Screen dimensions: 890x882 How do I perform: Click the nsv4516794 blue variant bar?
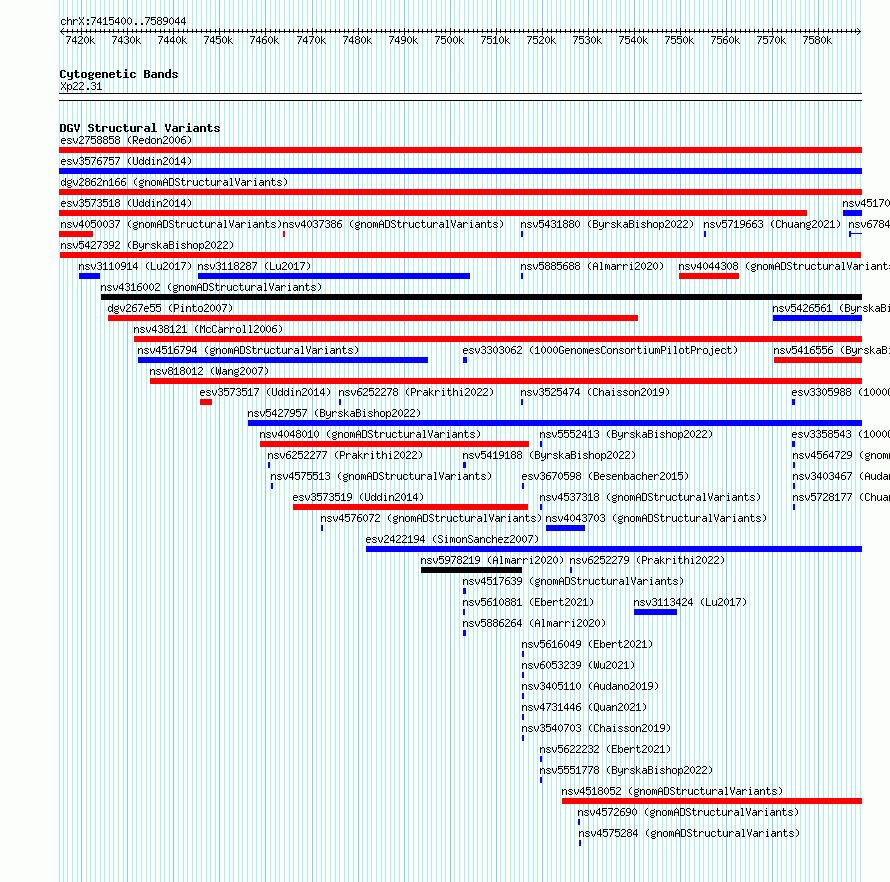[x=283, y=360]
